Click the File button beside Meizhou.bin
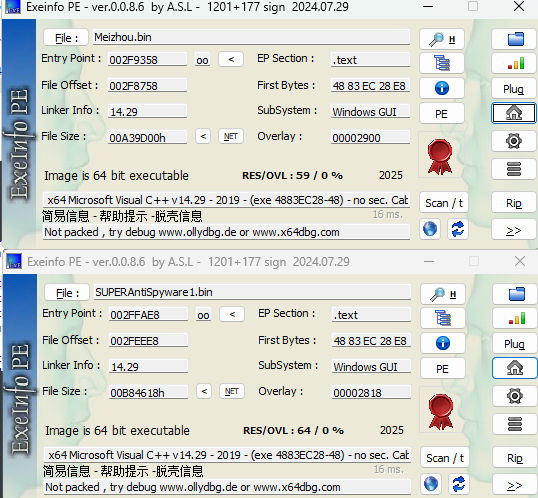 coord(67,38)
